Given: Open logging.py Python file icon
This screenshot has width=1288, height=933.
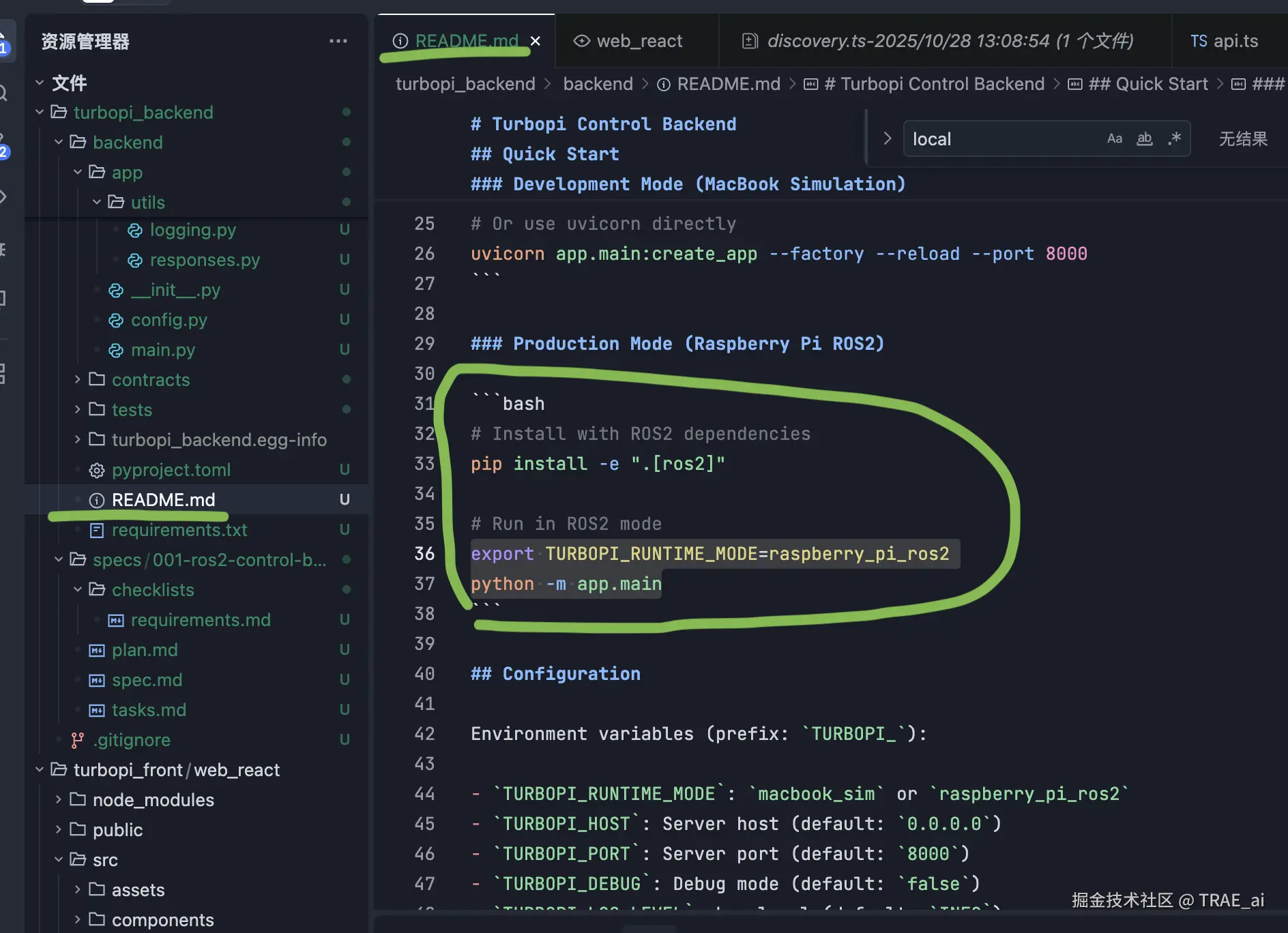Looking at the screenshot, I should [x=135, y=231].
